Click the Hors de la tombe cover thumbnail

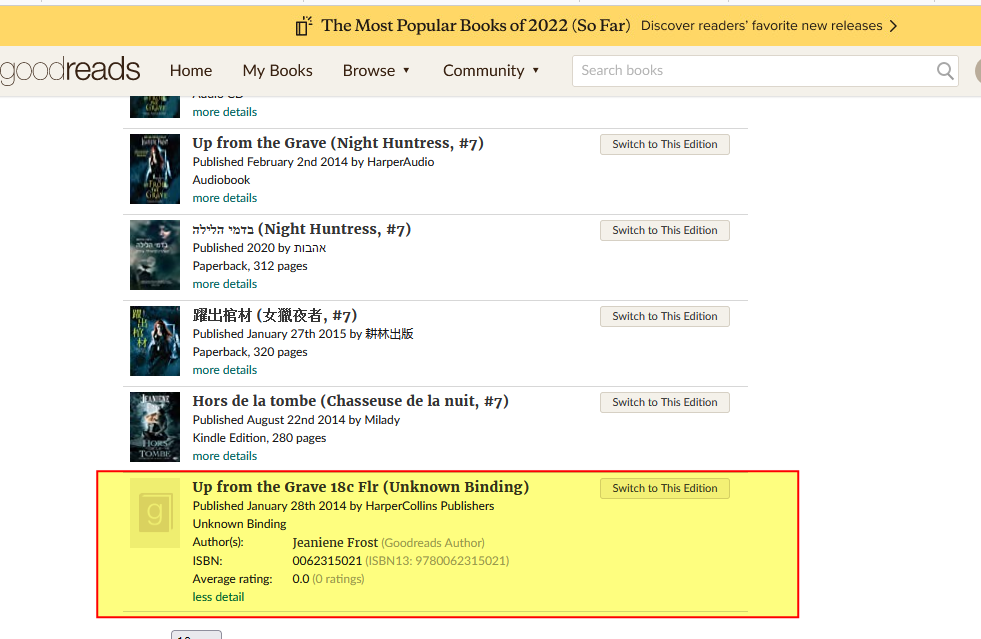click(155, 427)
